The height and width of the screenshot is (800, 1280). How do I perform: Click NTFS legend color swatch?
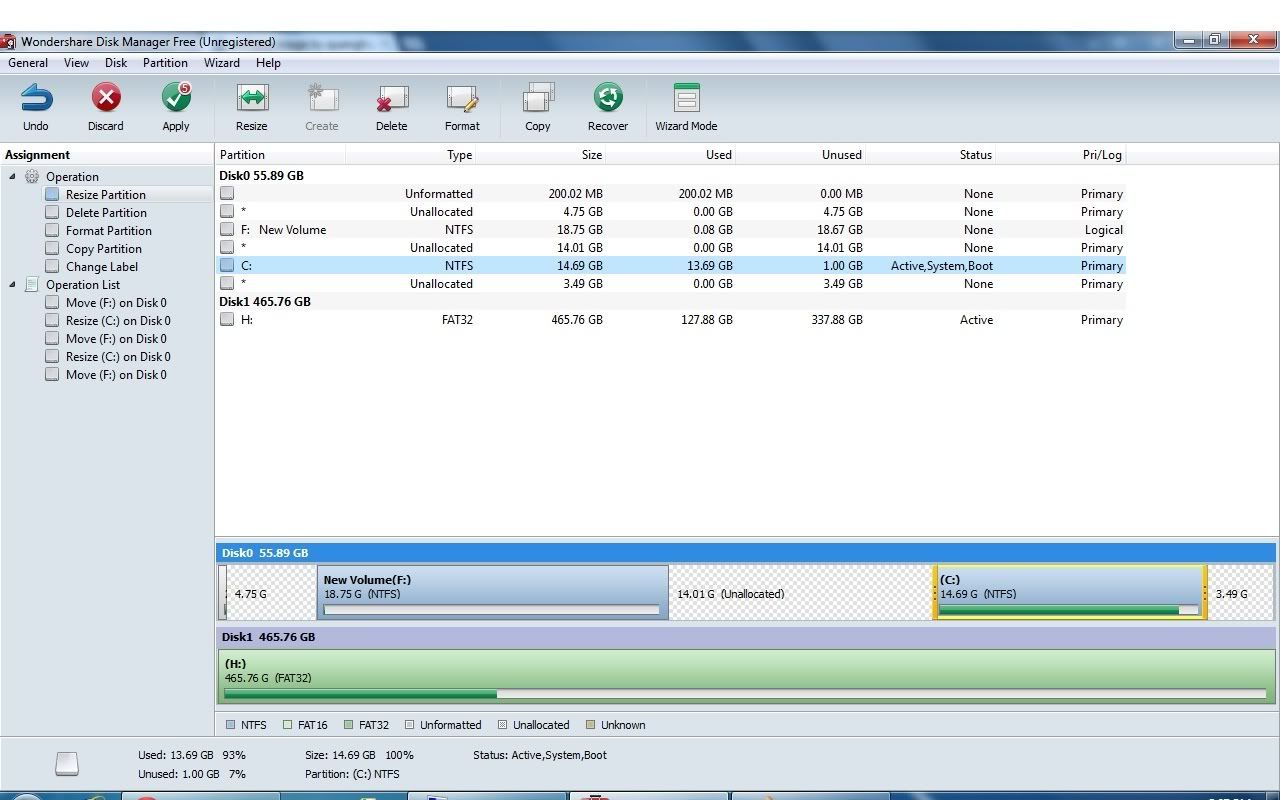[231, 725]
